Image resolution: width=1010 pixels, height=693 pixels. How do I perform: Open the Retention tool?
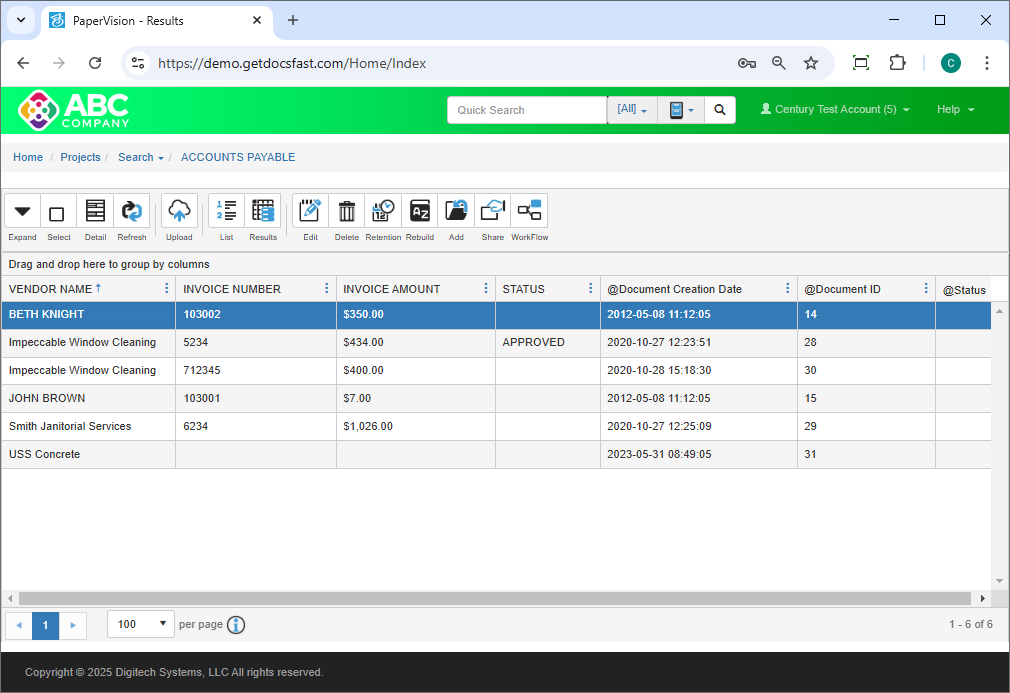click(x=383, y=211)
